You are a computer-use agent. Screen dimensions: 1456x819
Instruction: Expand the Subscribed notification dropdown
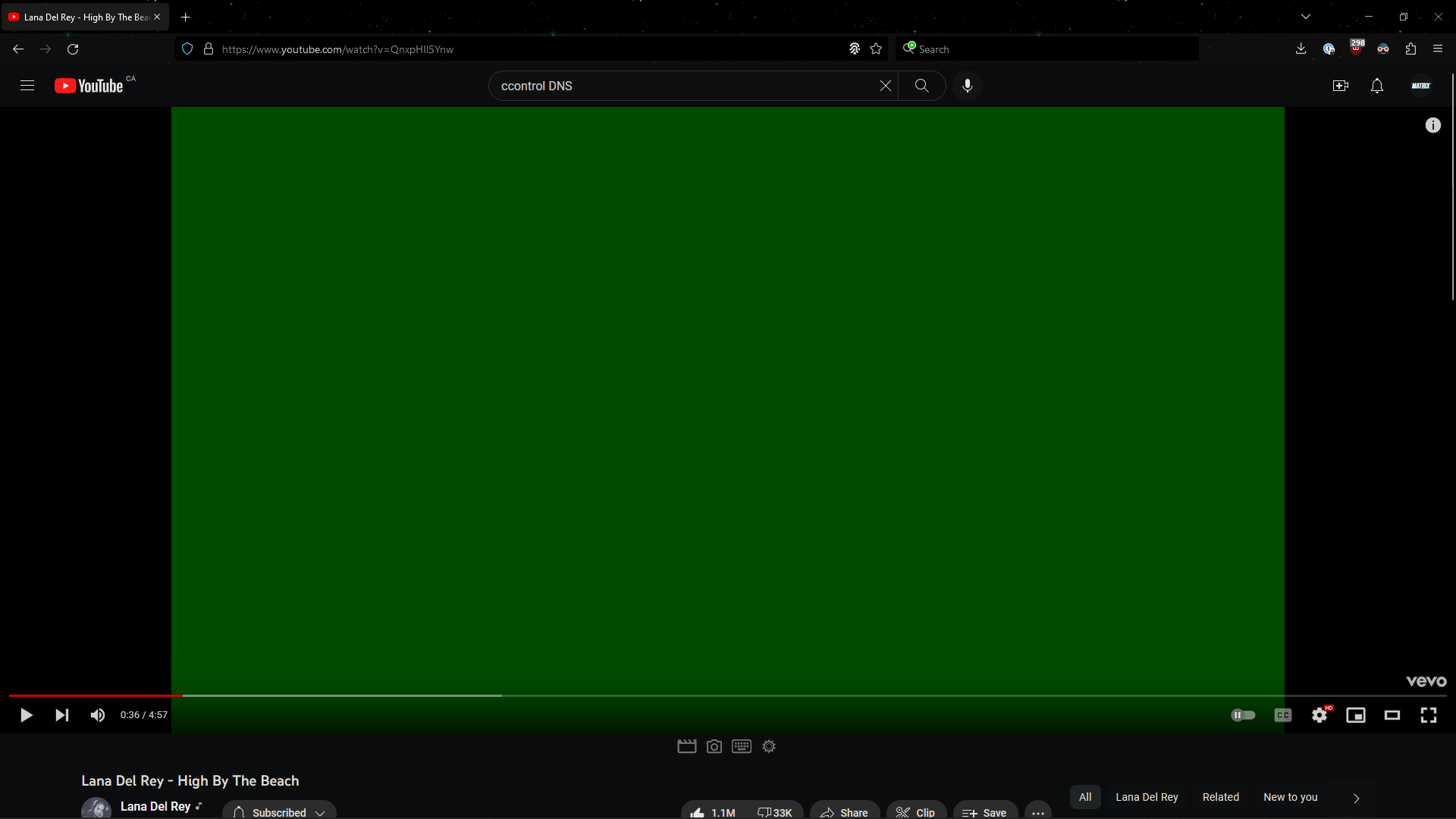point(279,811)
